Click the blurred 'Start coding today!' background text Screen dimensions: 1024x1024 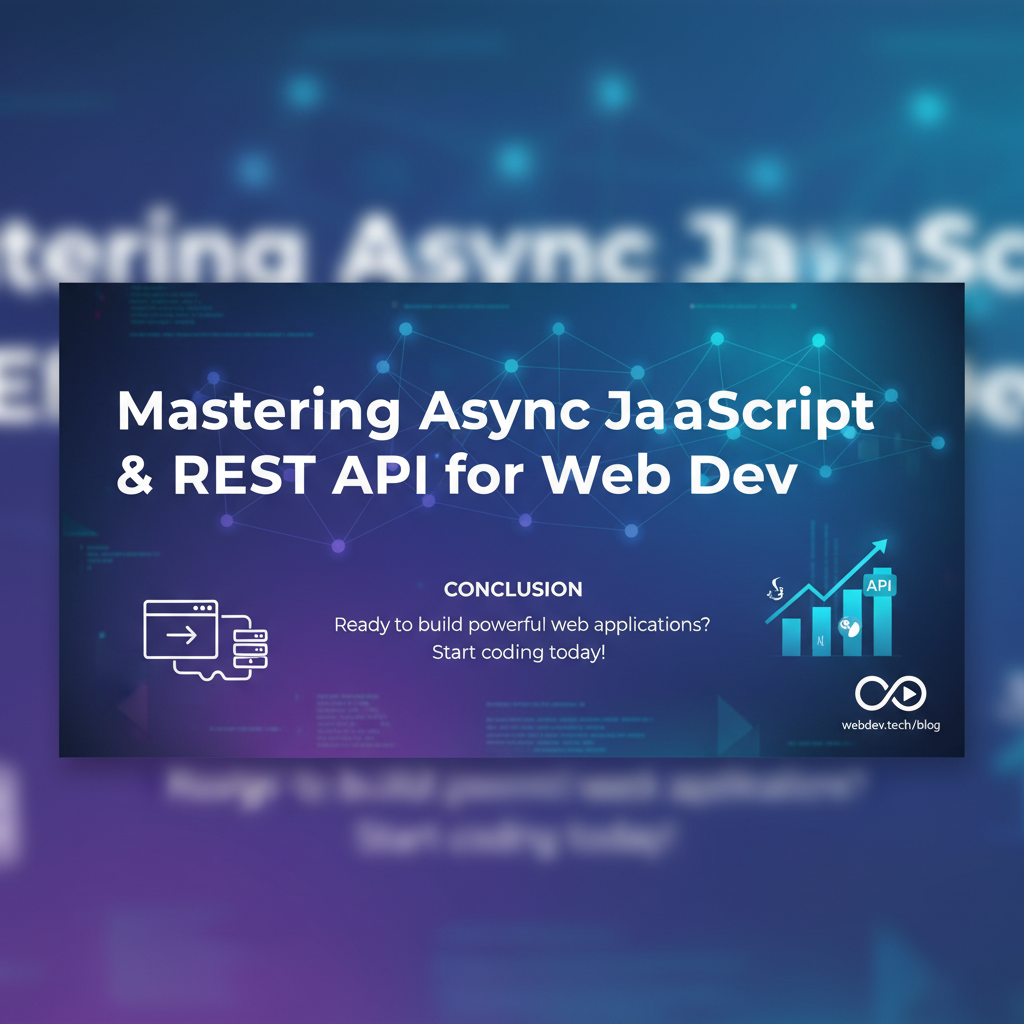click(x=513, y=837)
